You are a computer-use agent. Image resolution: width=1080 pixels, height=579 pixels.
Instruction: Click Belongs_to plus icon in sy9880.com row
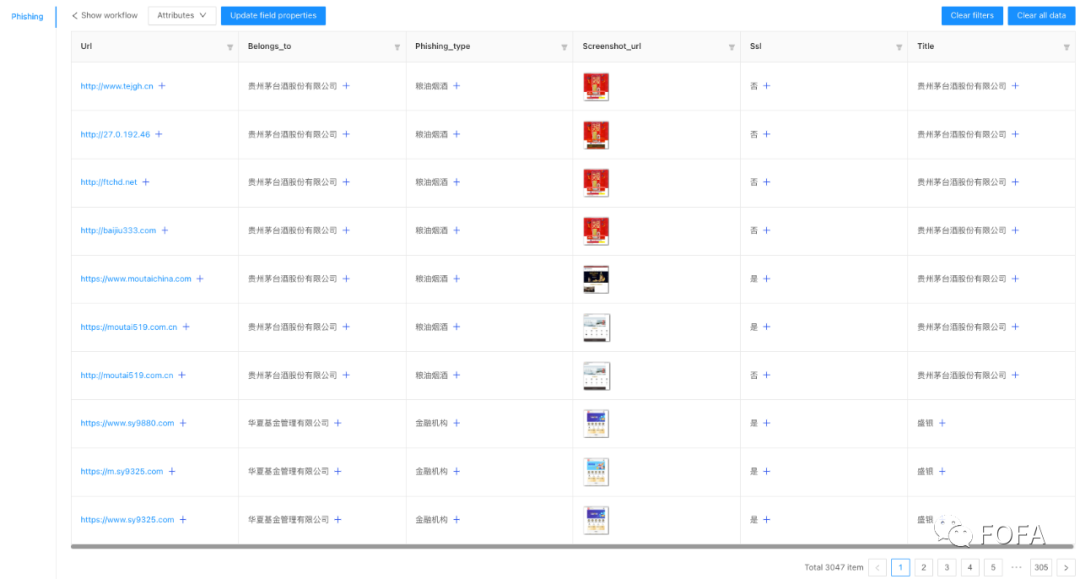point(338,423)
